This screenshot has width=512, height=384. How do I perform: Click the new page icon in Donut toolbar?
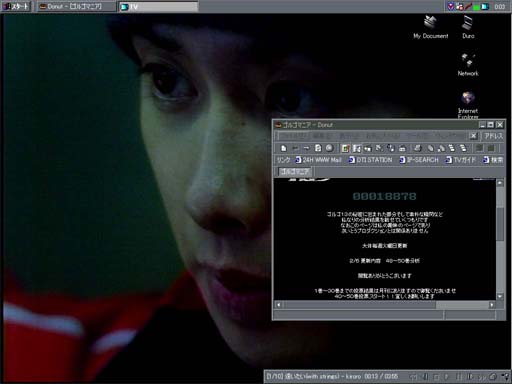click(x=283, y=148)
